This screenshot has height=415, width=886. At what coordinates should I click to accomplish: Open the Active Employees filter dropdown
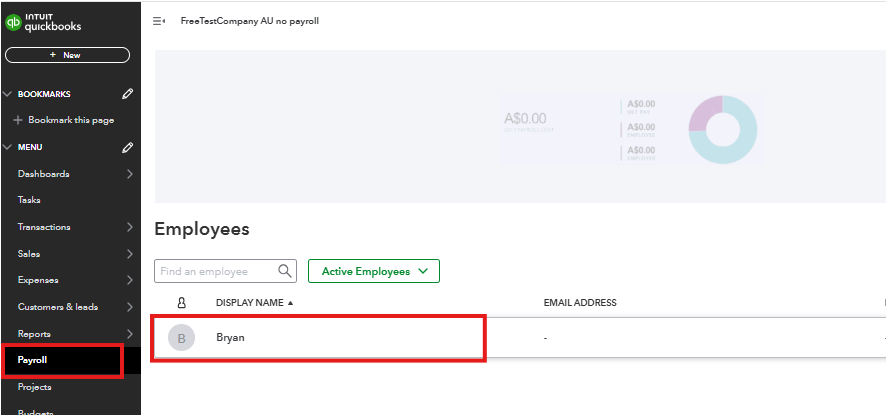pyautogui.click(x=374, y=271)
